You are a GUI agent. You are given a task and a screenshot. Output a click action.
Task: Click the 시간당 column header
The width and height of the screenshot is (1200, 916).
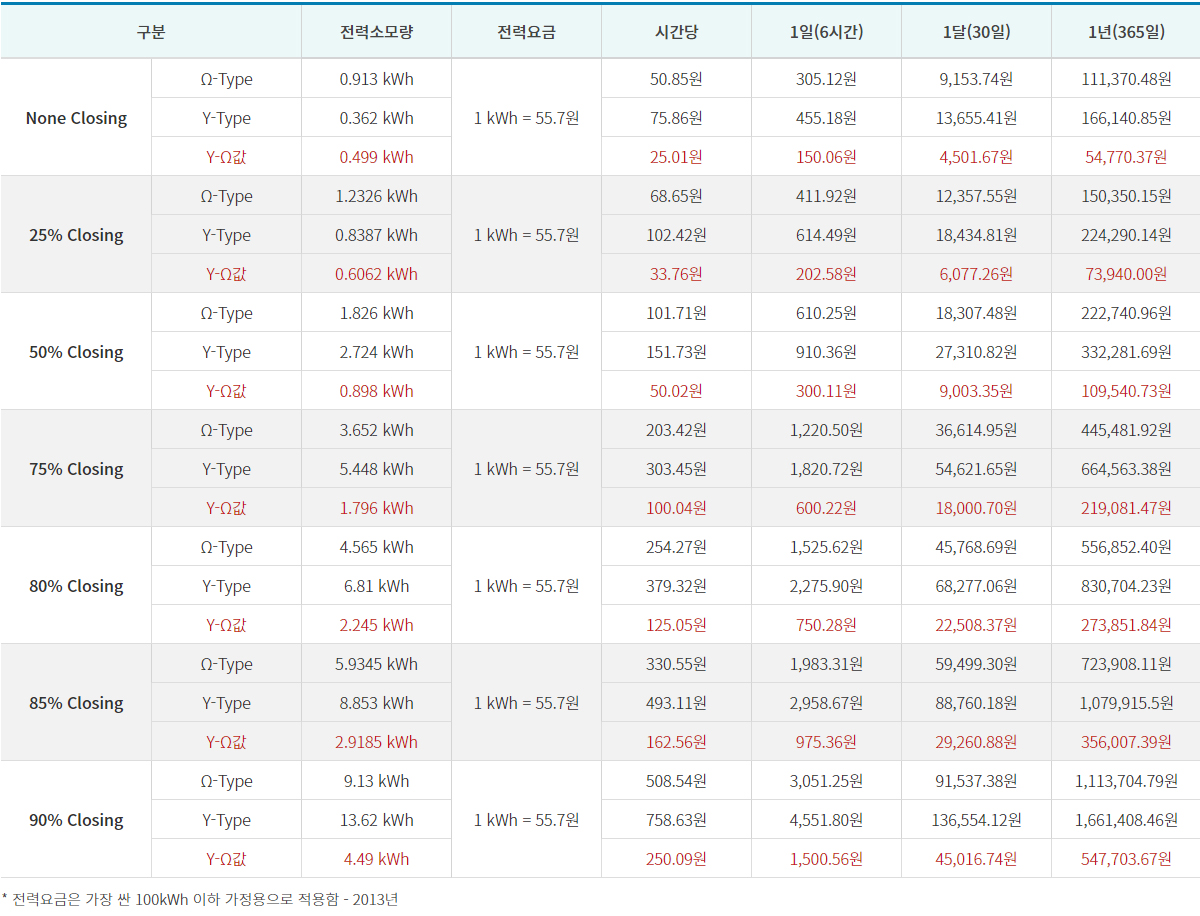tap(676, 32)
